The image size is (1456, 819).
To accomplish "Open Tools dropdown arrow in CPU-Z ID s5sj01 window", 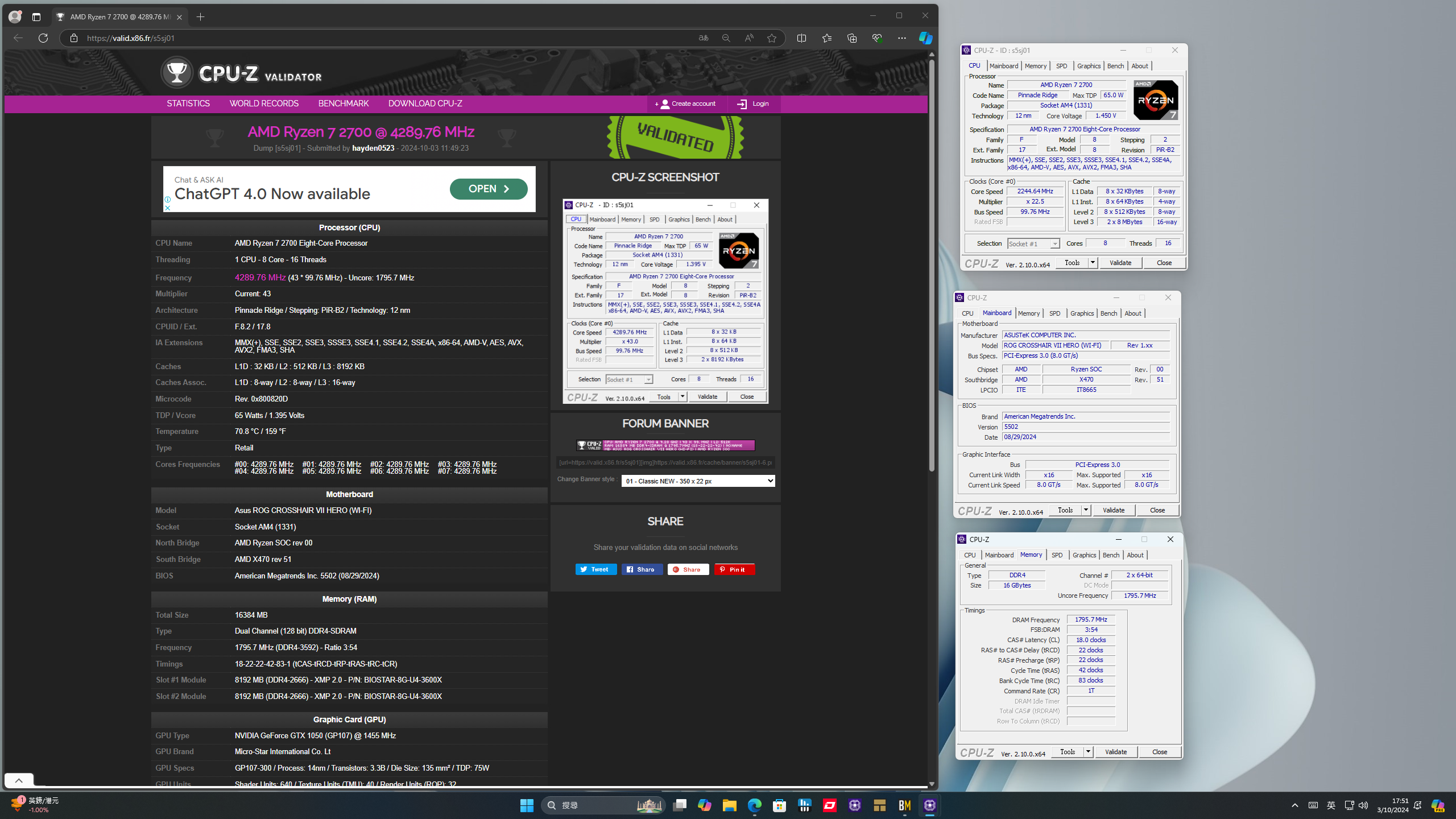I will 1093,263.
